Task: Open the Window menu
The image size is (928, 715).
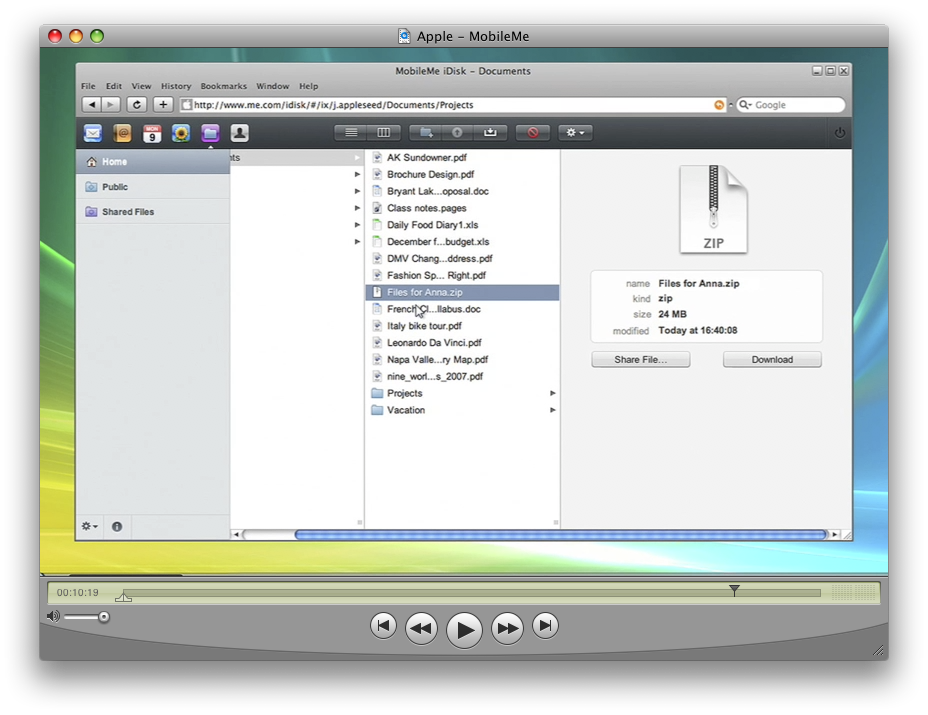Action: [273, 86]
